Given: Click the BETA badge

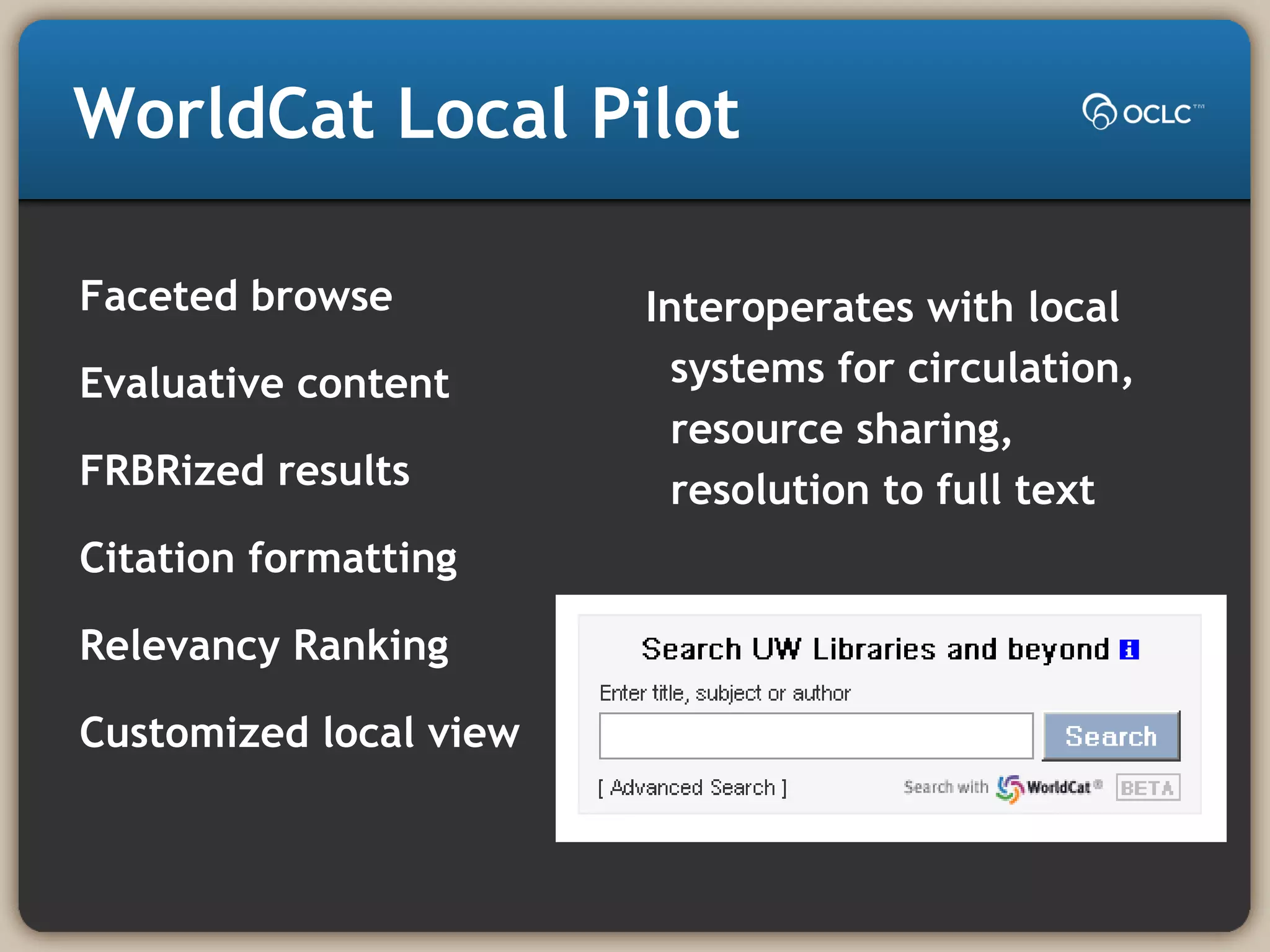Looking at the screenshot, I should pos(1148,788).
